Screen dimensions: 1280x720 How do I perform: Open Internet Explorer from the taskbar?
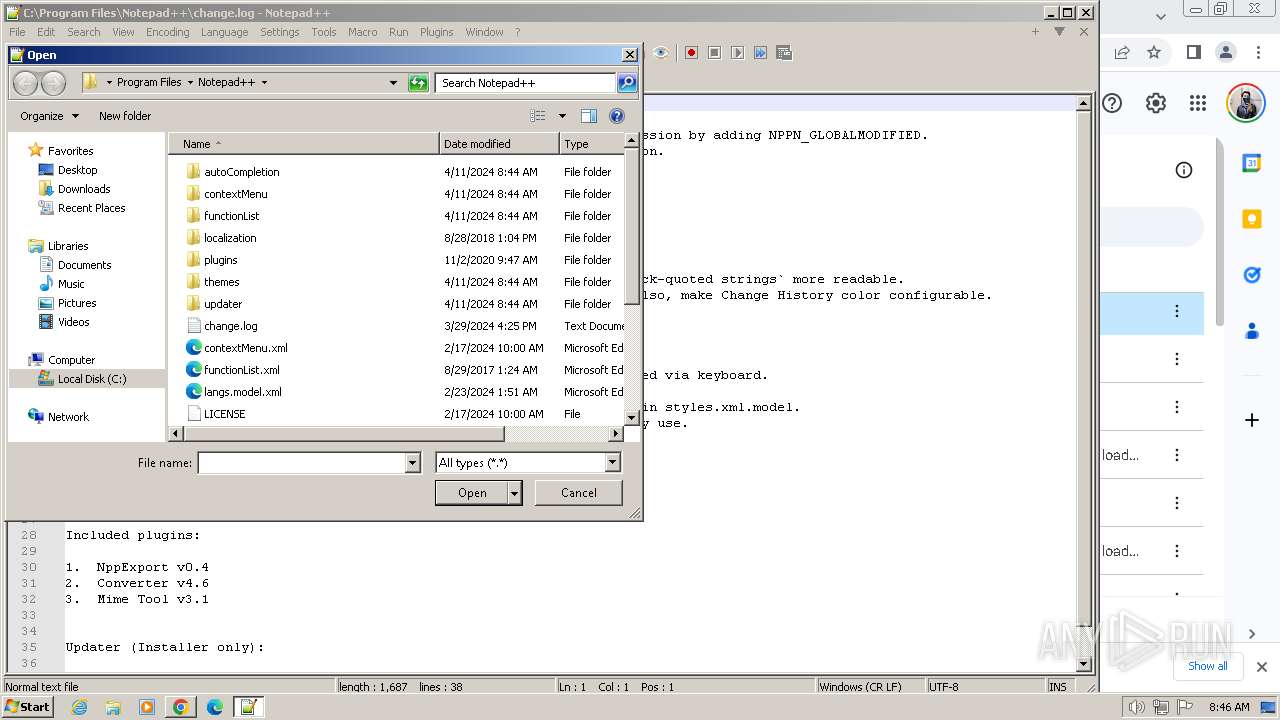[x=79, y=707]
